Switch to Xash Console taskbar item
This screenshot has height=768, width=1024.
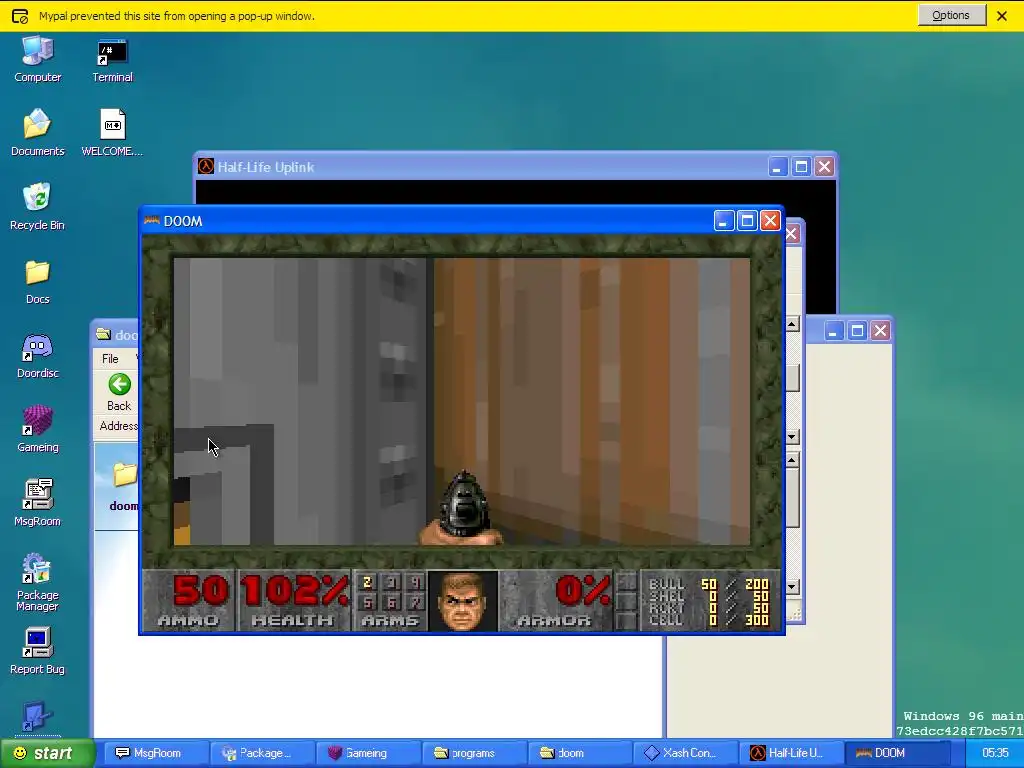686,753
